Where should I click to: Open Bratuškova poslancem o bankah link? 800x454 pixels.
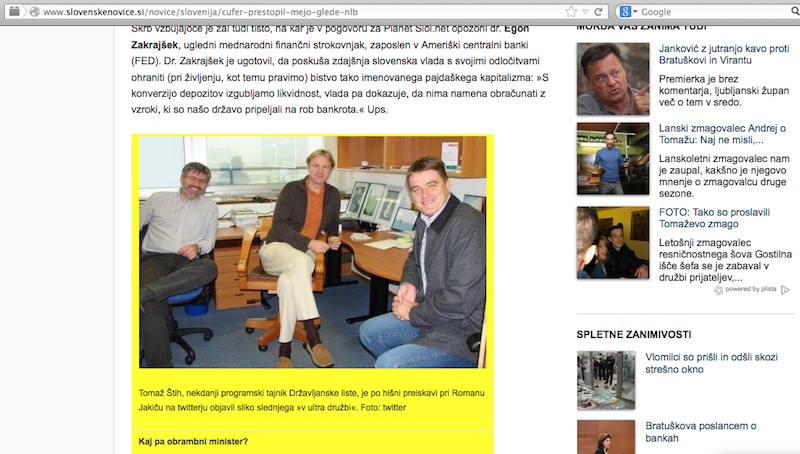701,432
